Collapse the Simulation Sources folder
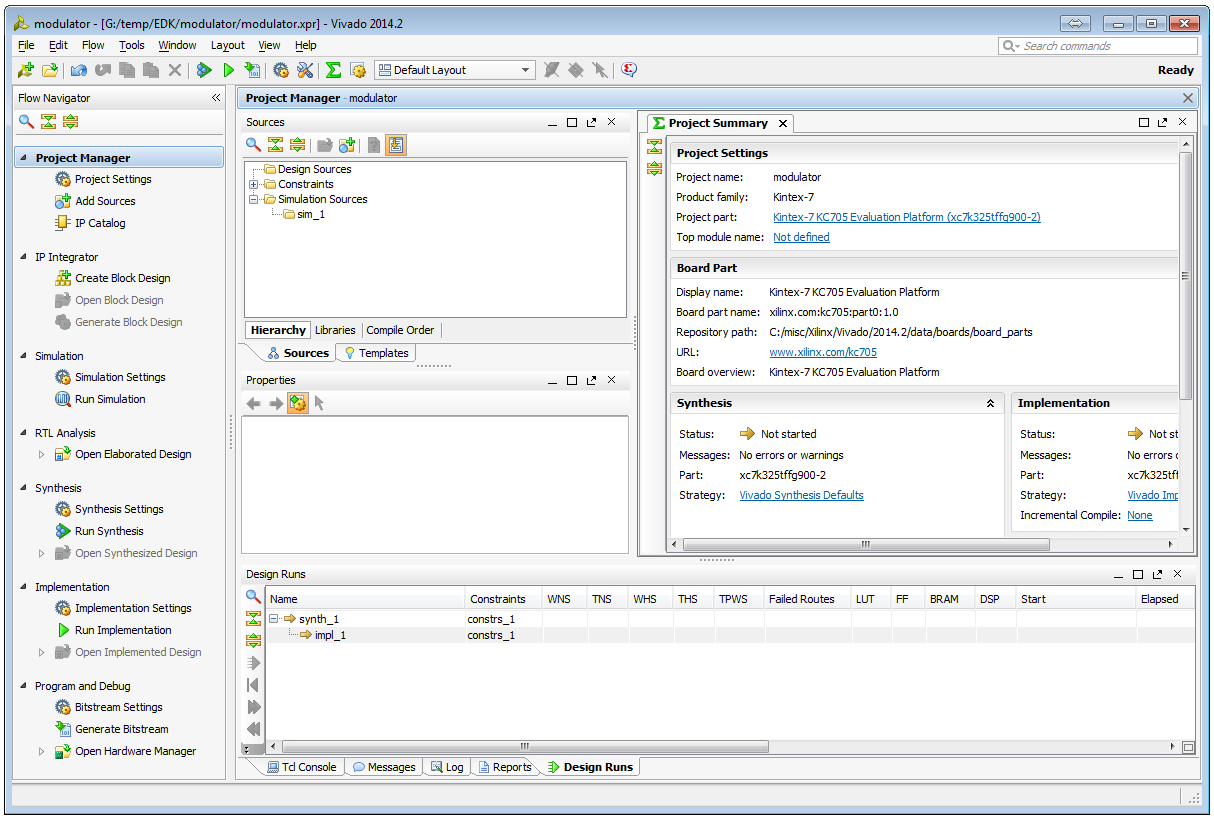The image size is (1214, 819). pos(254,200)
